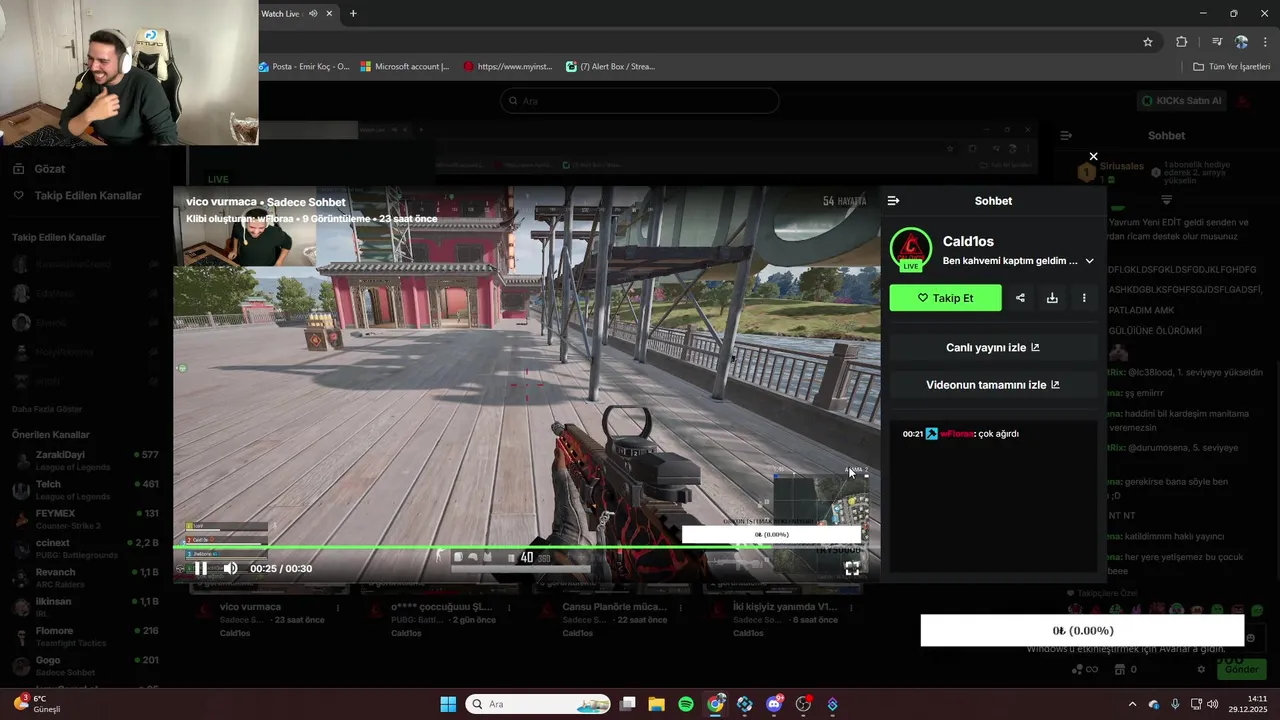Pause the clip with the pause button
Viewport: 1280px width, 720px height.
[200, 568]
